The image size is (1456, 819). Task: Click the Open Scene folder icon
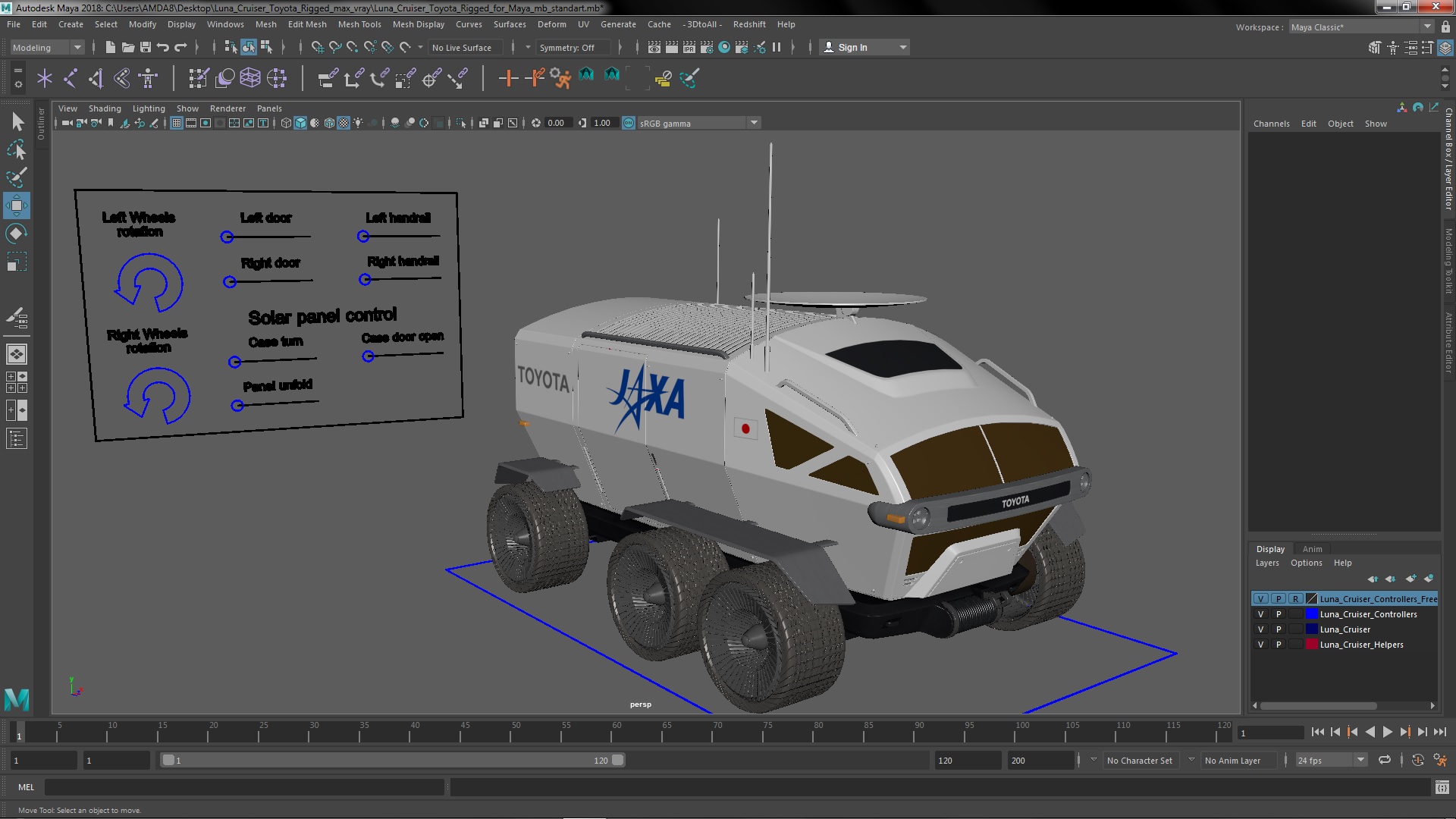(128, 47)
